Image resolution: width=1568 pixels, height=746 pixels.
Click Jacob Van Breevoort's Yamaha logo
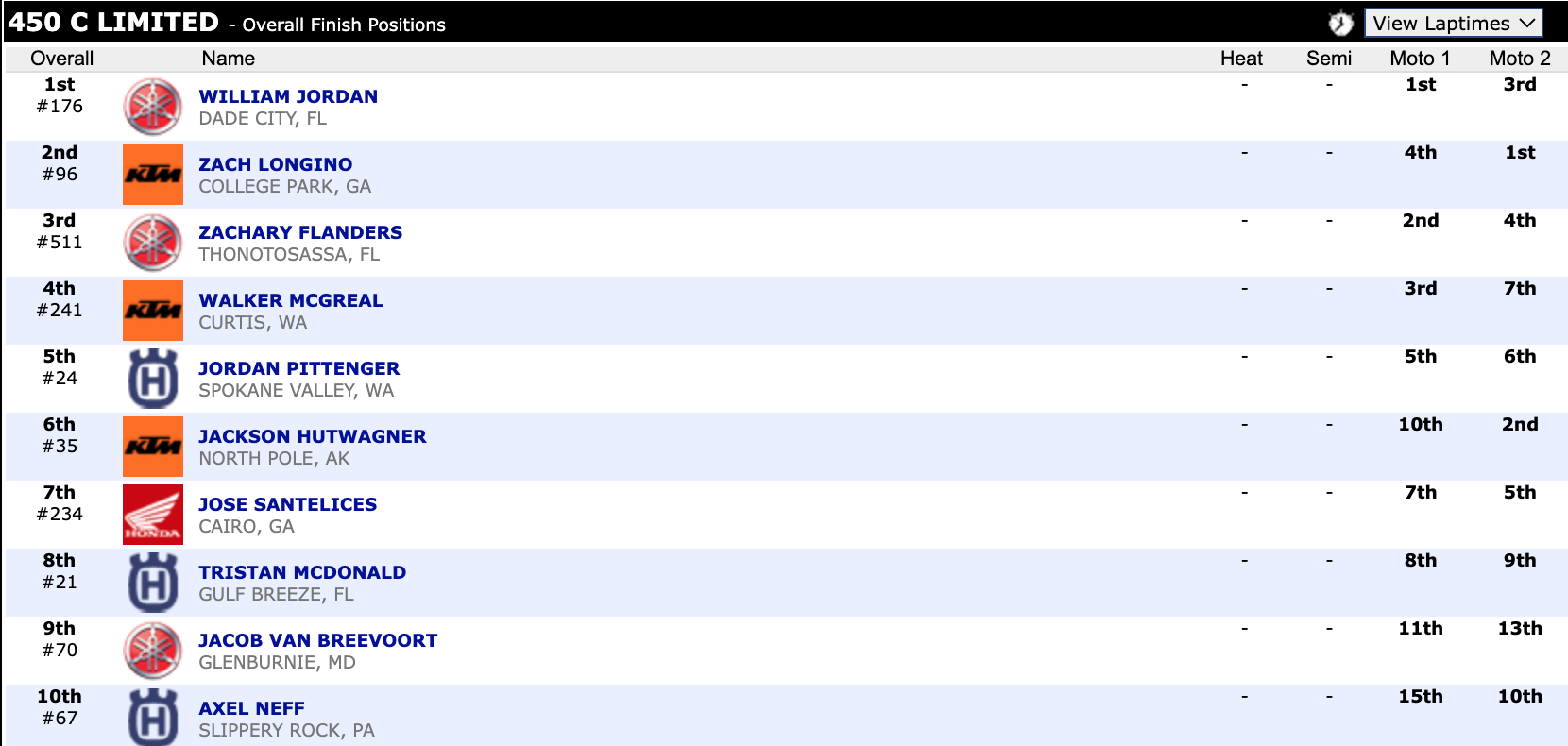(152, 651)
